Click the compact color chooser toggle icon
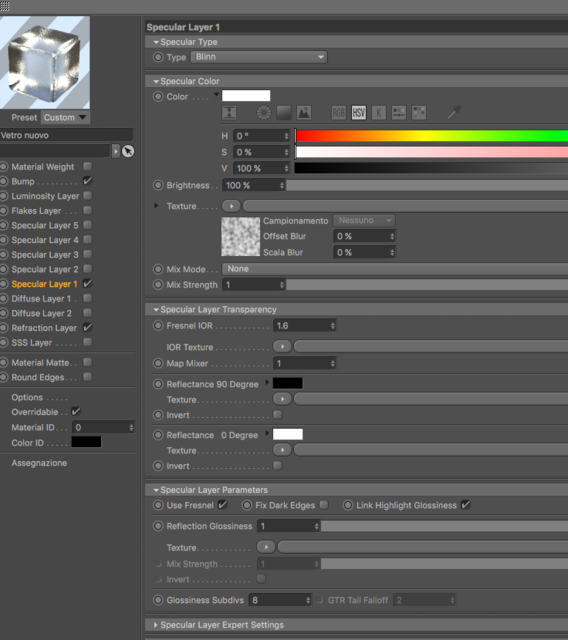This screenshot has height=640, width=568. (x=229, y=113)
